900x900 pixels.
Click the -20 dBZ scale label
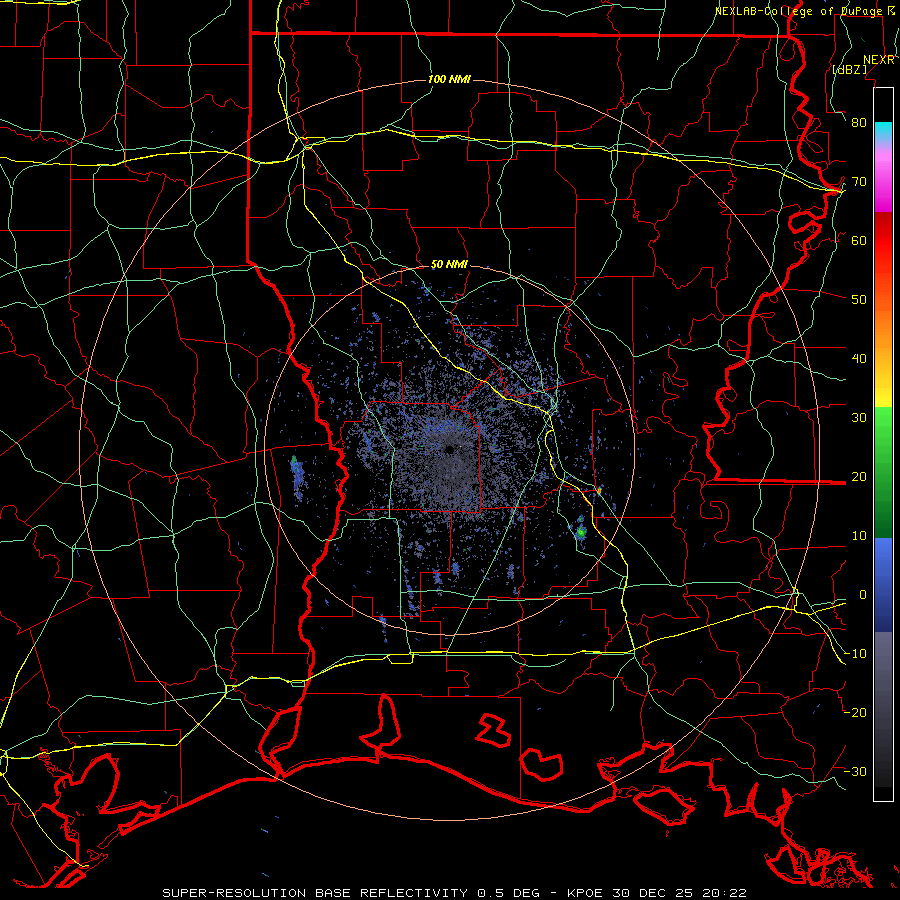855,713
